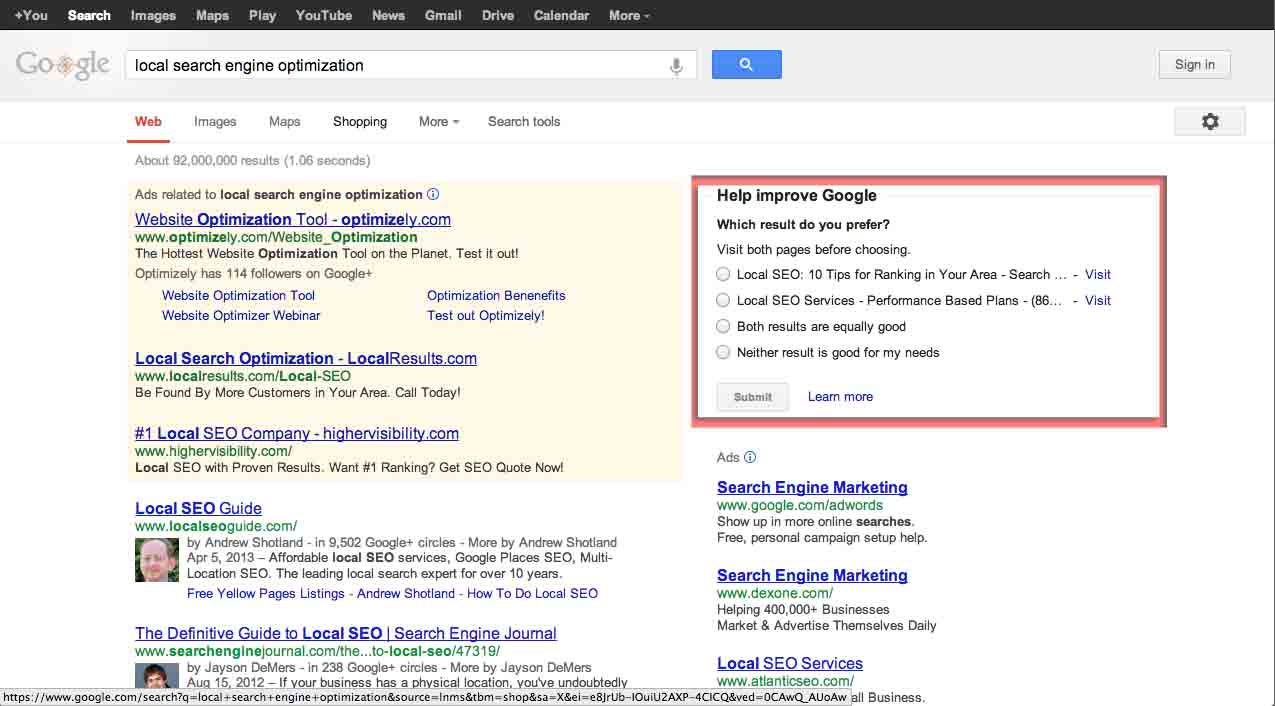Click the Sign in button
Image resolution: width=1275 pixels, height=706 pixels.
tap(1195, 65)
